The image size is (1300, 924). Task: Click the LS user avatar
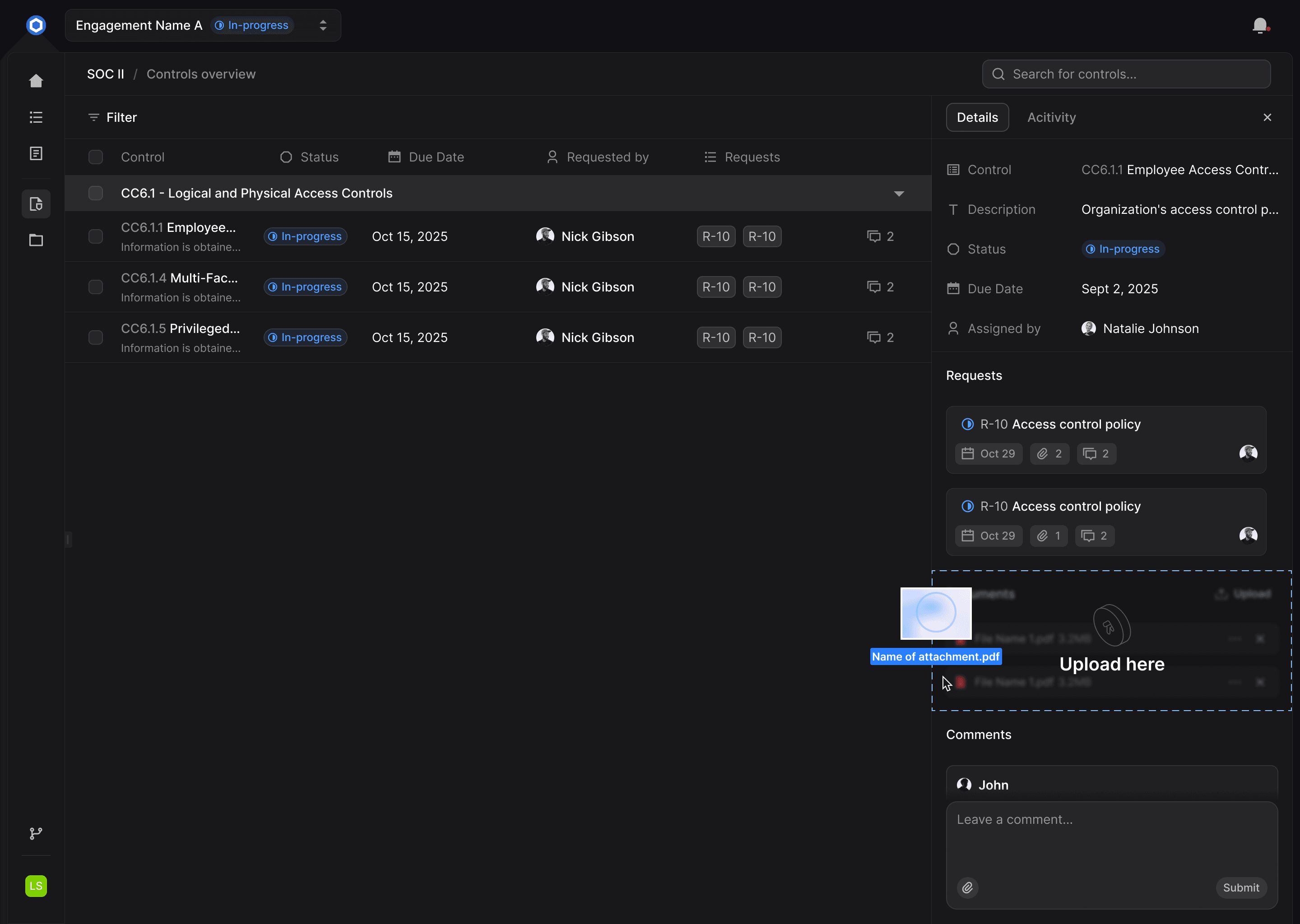36,886
